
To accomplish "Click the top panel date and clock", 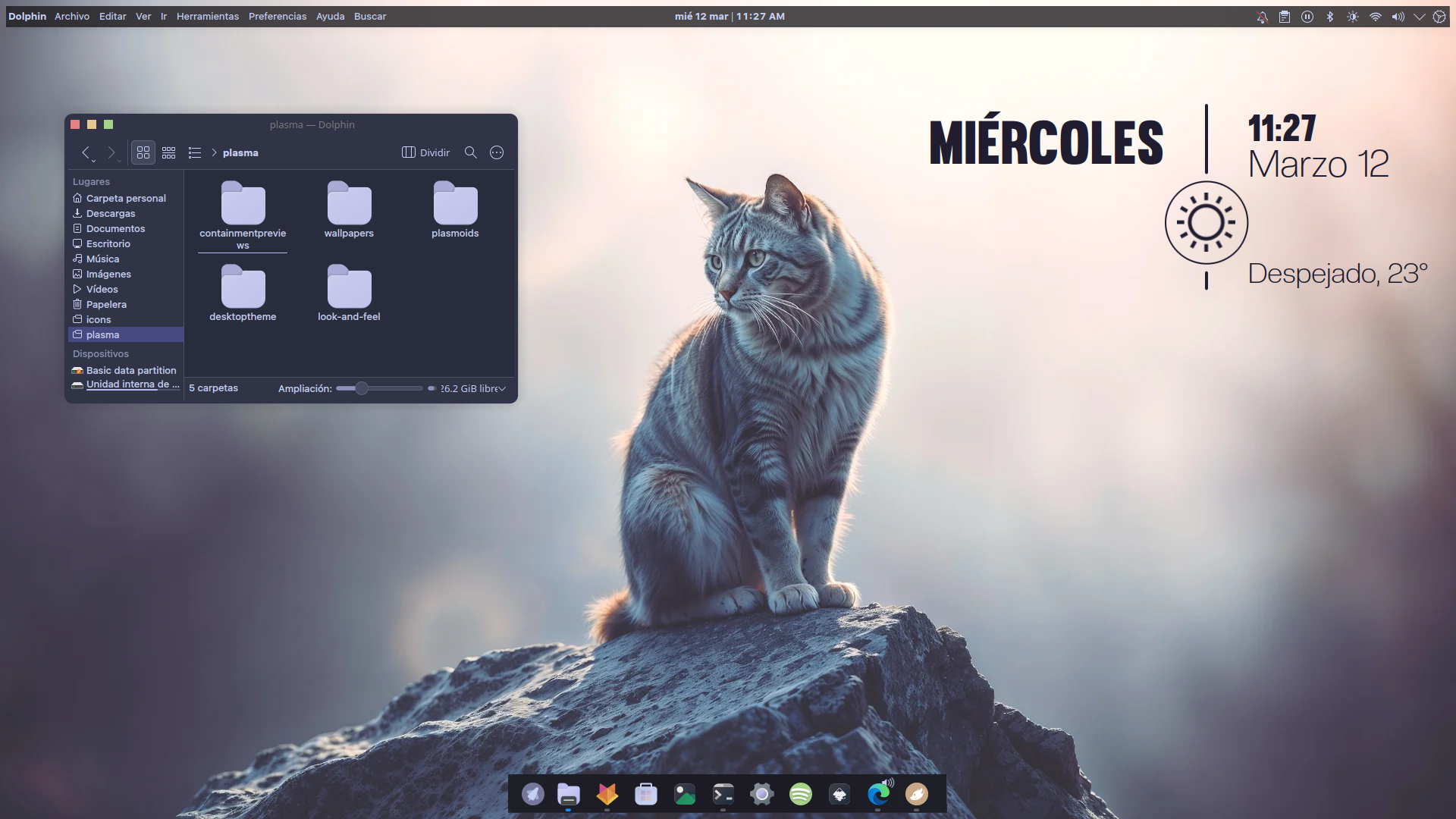I will (x=730, y=16).
